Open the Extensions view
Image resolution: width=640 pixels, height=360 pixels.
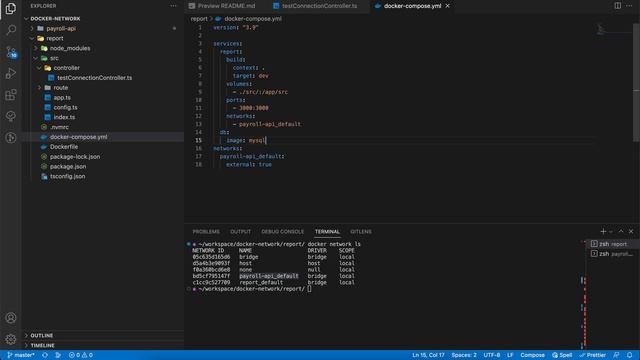[x=11, y=95]
